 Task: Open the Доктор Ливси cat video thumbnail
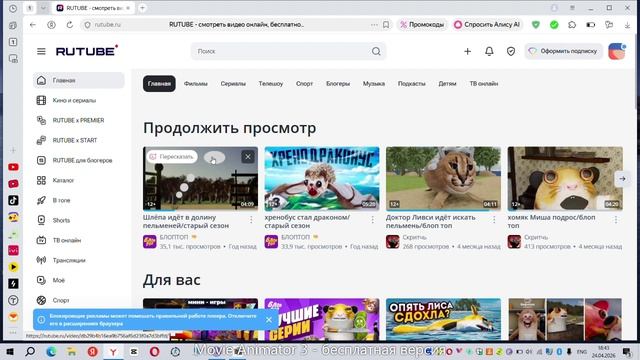point(443,179)
